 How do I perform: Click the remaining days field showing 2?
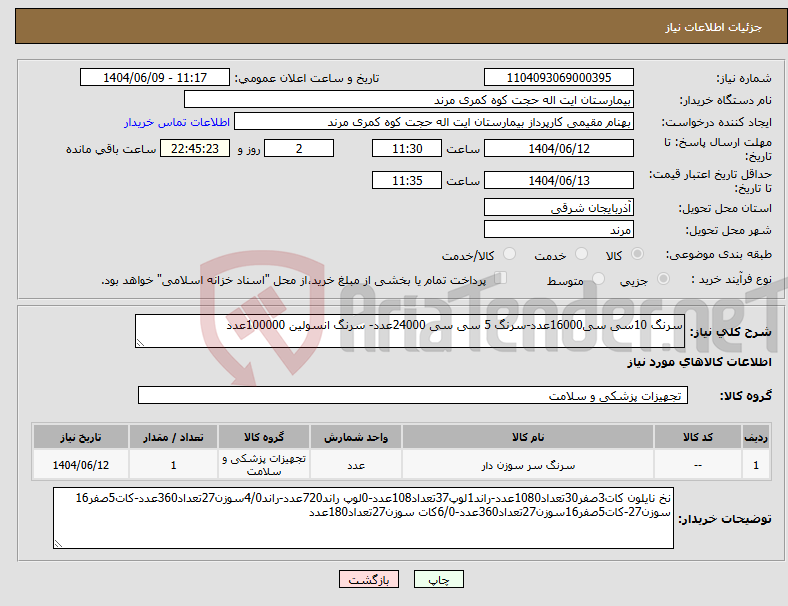299,148
